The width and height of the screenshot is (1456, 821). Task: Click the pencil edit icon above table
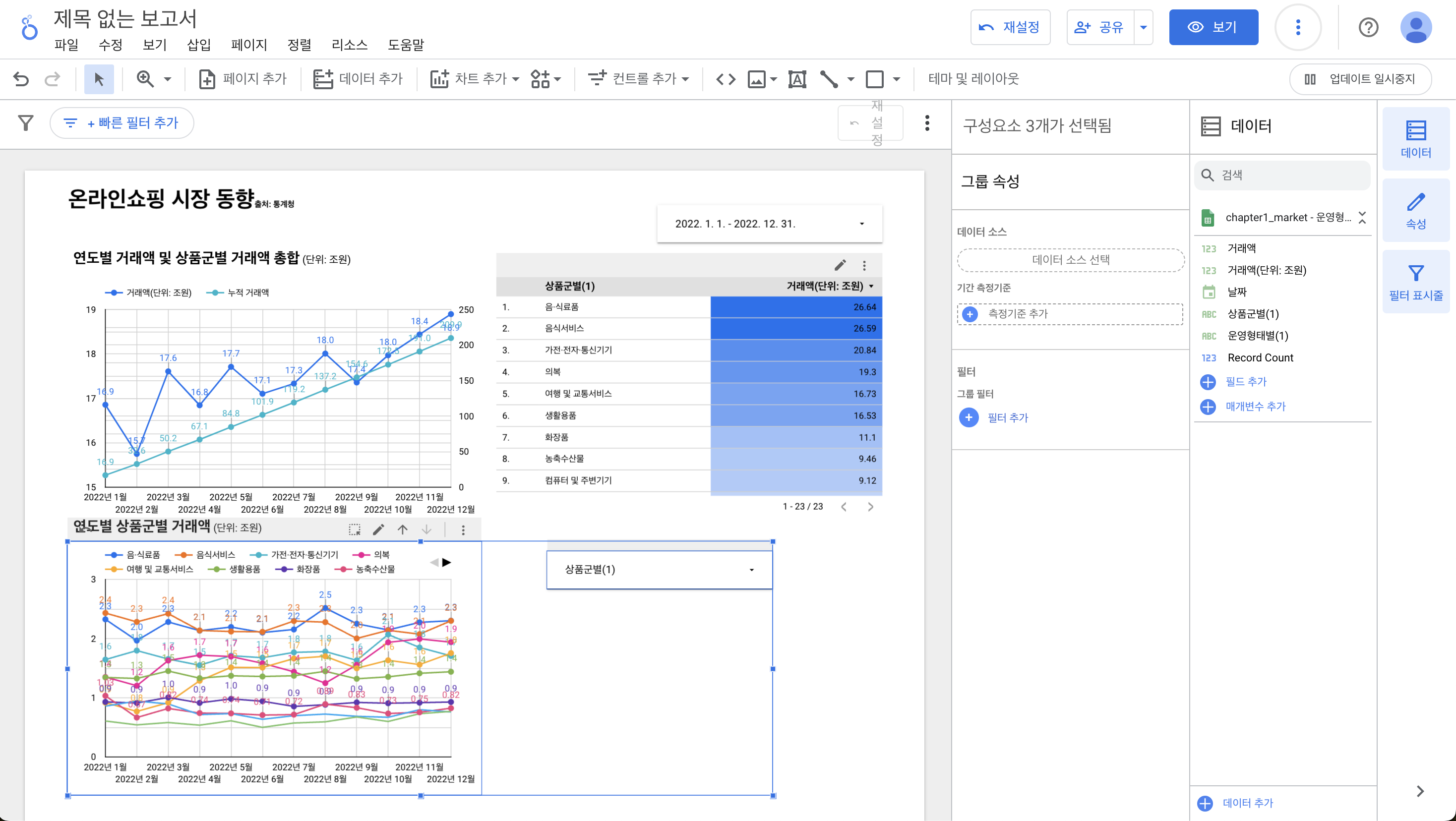point(840,266)
